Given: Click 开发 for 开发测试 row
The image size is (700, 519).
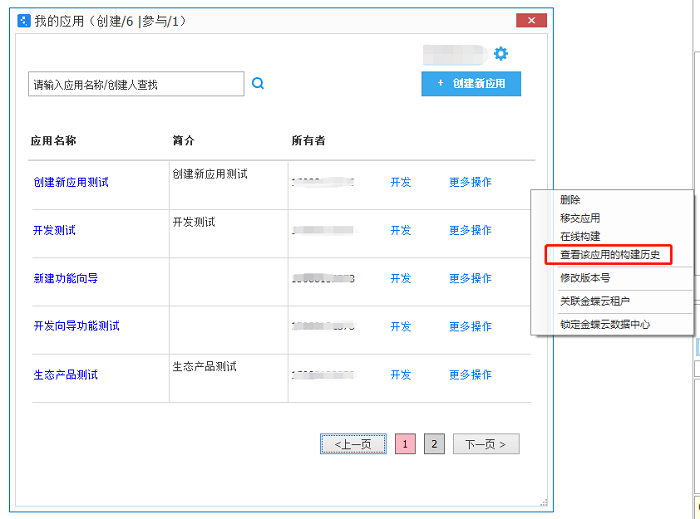Looking at the screenshot, I should [x=401, y=231].
